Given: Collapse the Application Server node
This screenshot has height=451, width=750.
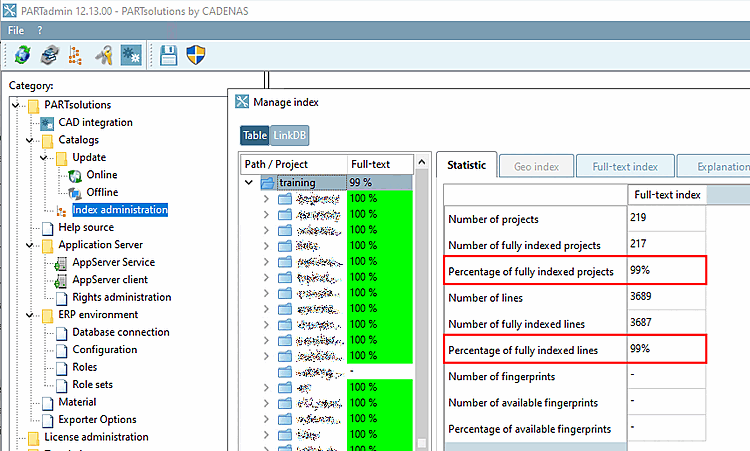Looking at the screenshot, I should 30,245.
